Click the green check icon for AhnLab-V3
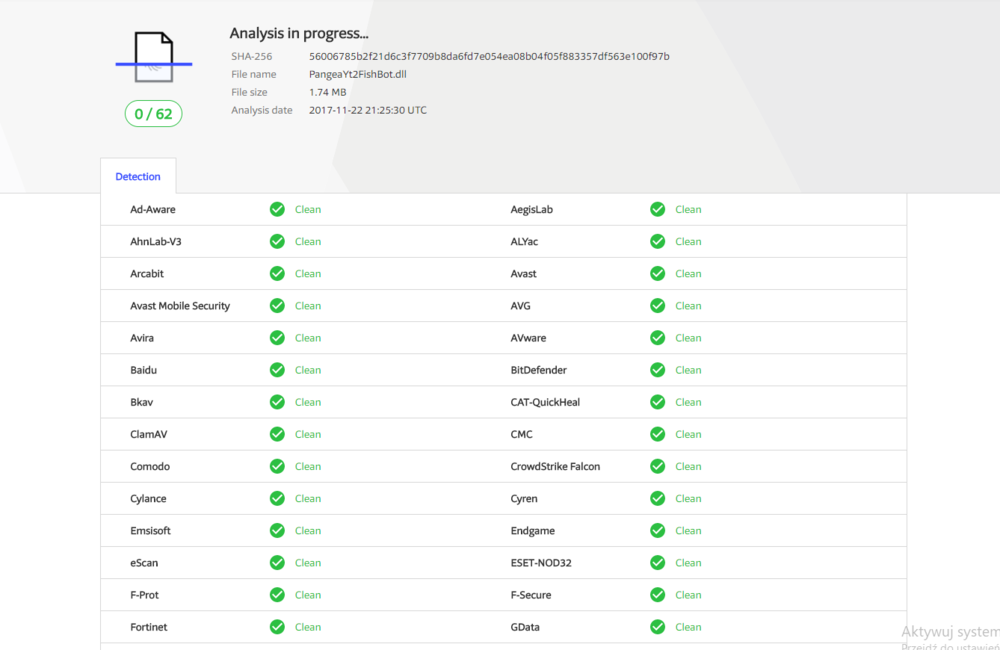1000x650 pixels. point(277,241)
